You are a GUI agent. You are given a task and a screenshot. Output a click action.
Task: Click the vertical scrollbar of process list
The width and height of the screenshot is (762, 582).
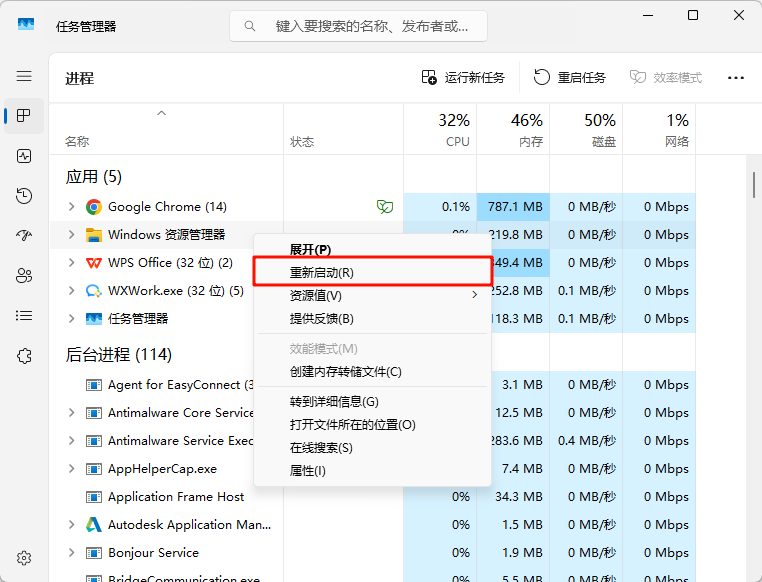point(752,185)
